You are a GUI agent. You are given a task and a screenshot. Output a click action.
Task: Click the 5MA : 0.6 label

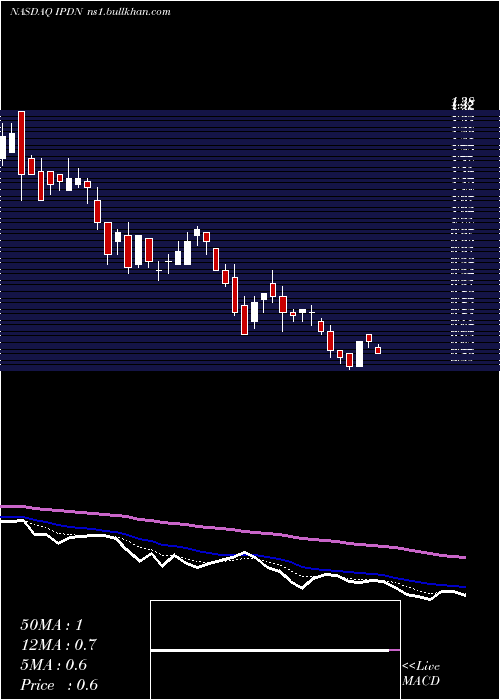pyautogui.click(x=54, y=665)
